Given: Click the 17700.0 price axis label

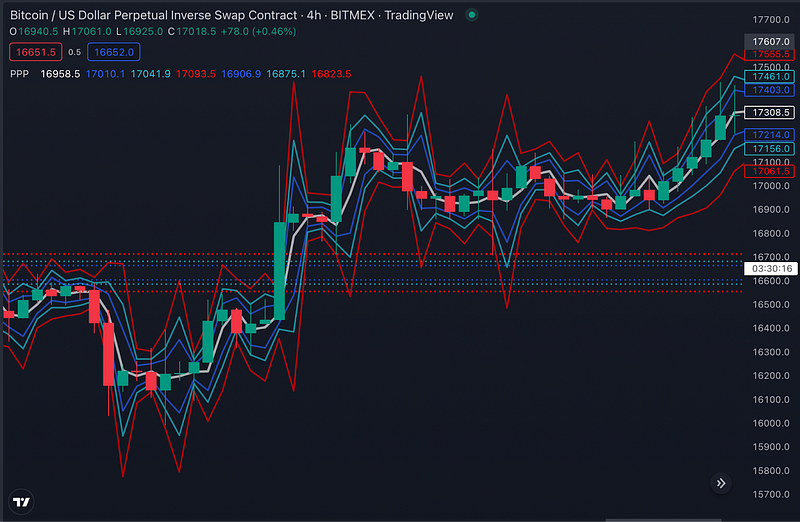Looking at the screenshot, I should point(771,19).
